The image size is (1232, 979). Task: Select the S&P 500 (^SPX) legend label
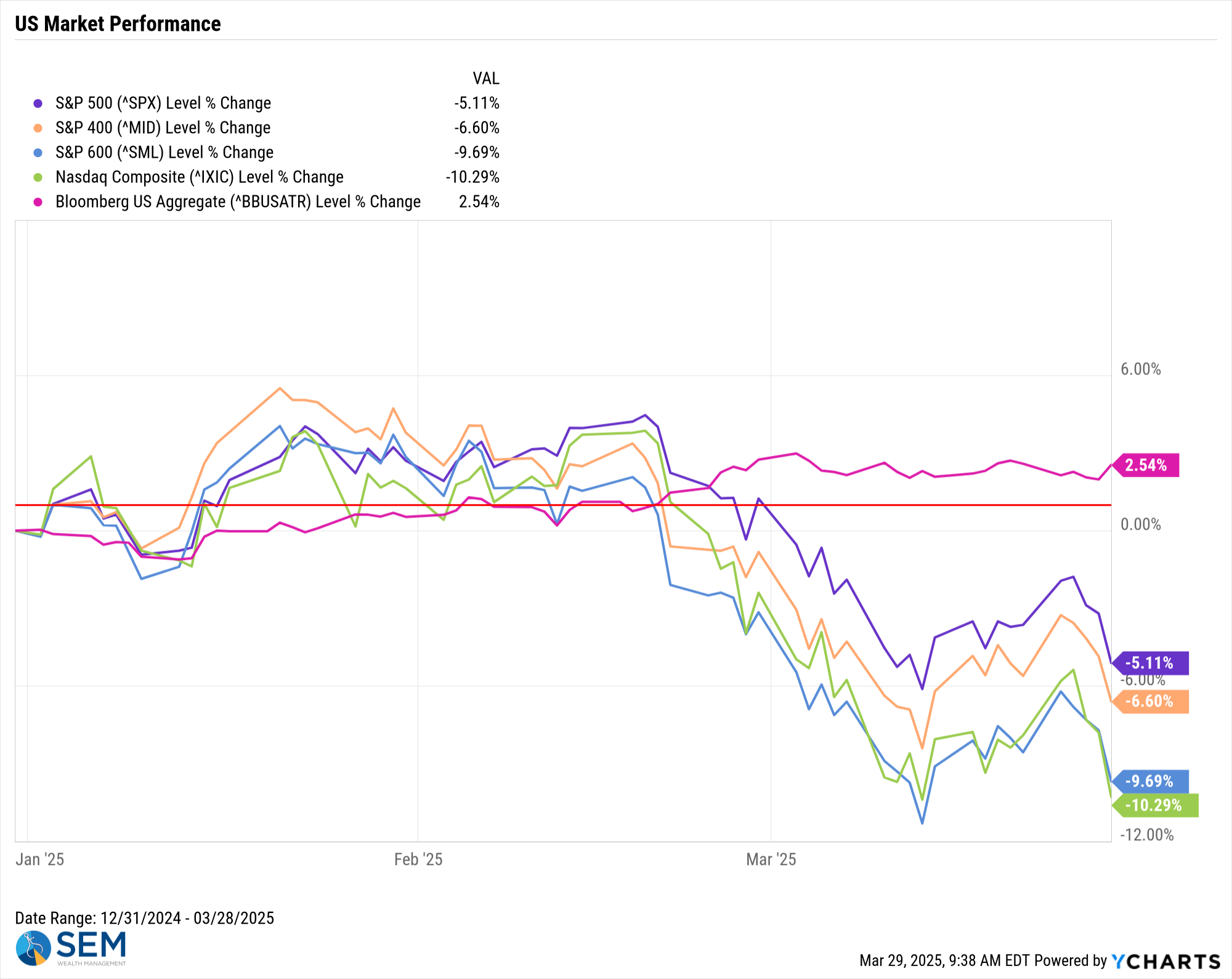coord(163,103)
